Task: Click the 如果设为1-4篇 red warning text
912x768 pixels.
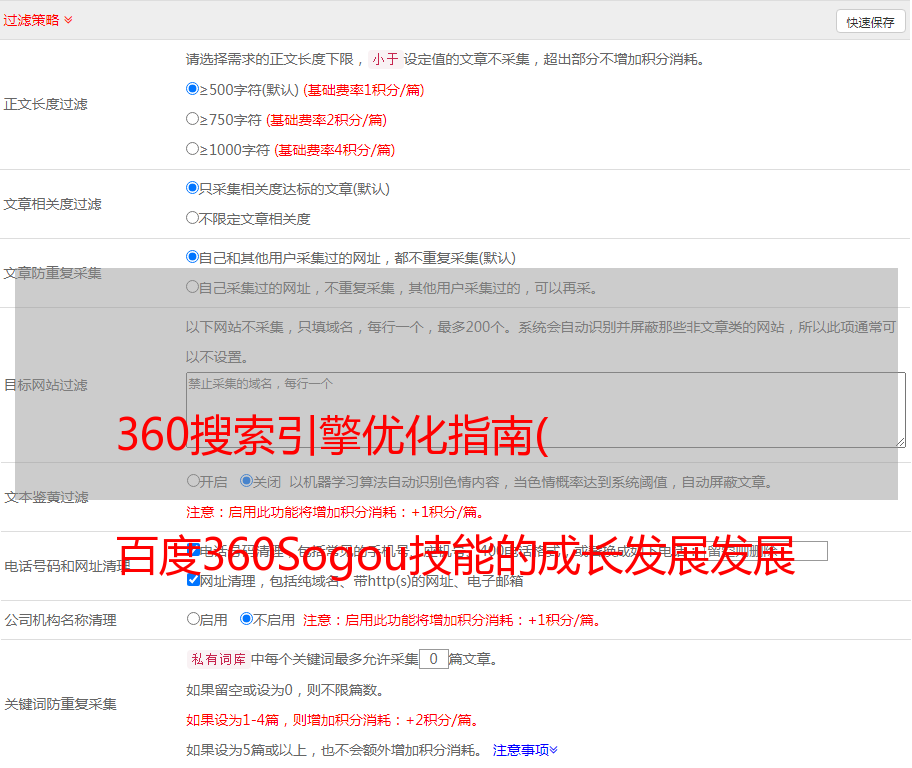Action: coord(334,720)
